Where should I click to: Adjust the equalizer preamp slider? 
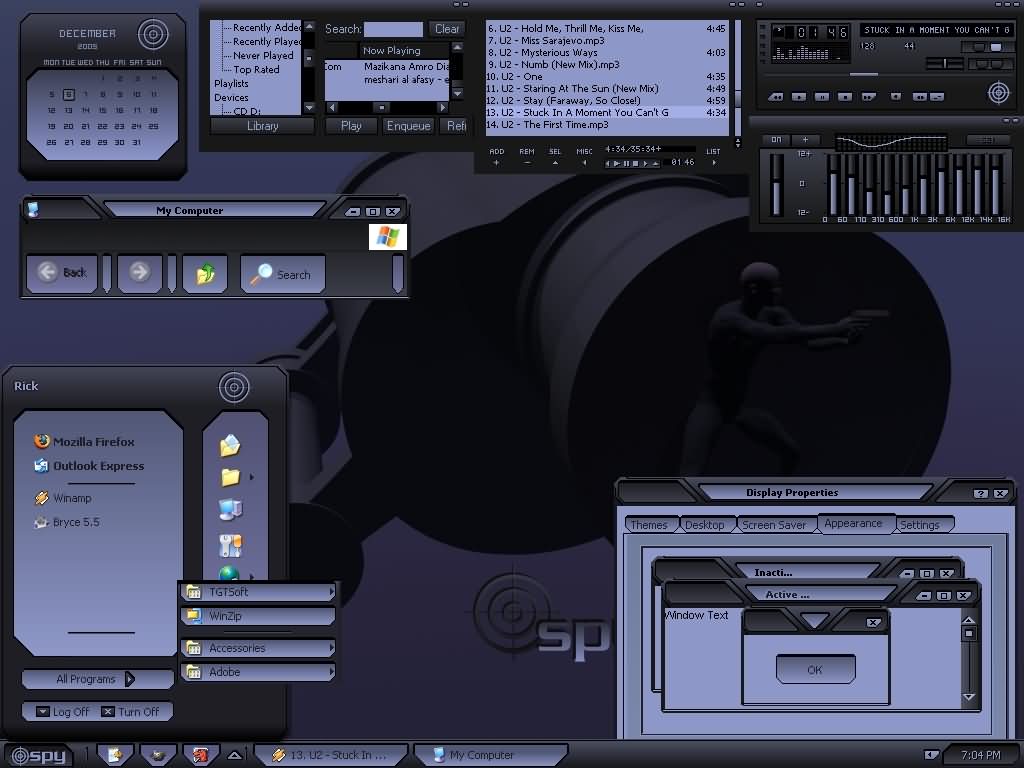(x=776, y=184)
